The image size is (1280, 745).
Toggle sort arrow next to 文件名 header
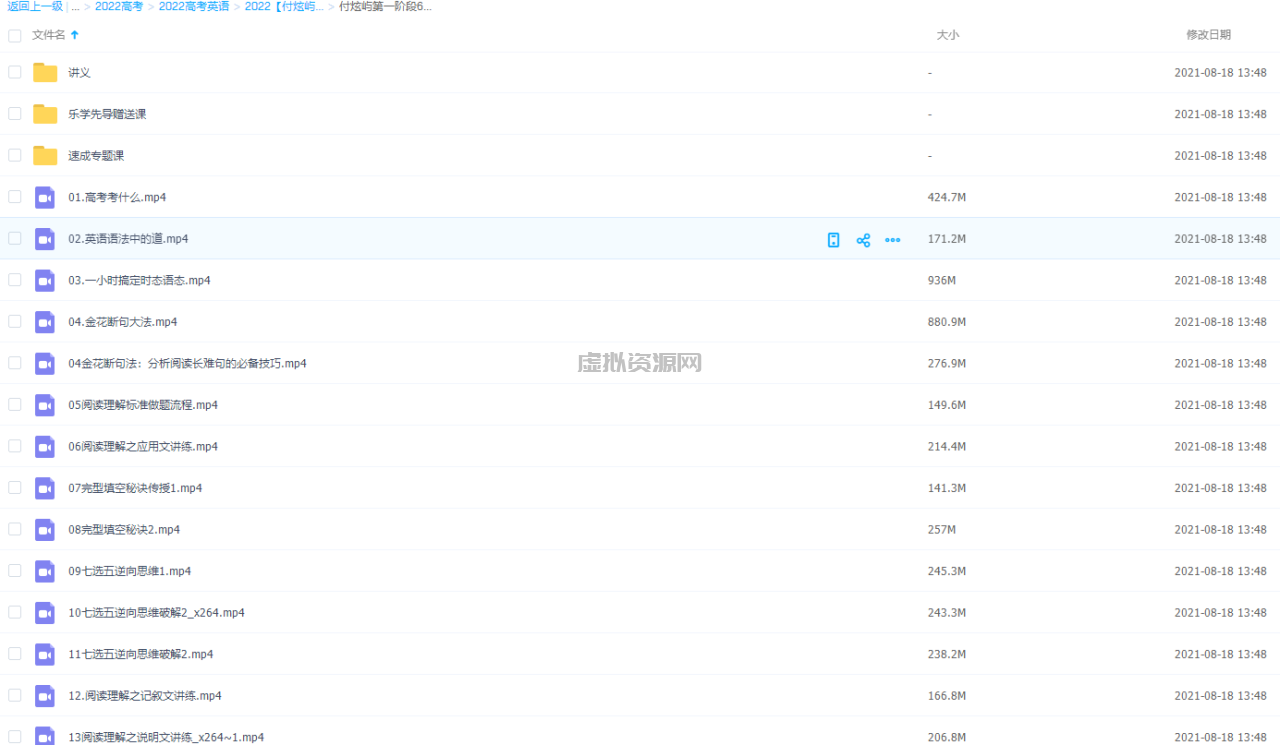tap(75, 35)
